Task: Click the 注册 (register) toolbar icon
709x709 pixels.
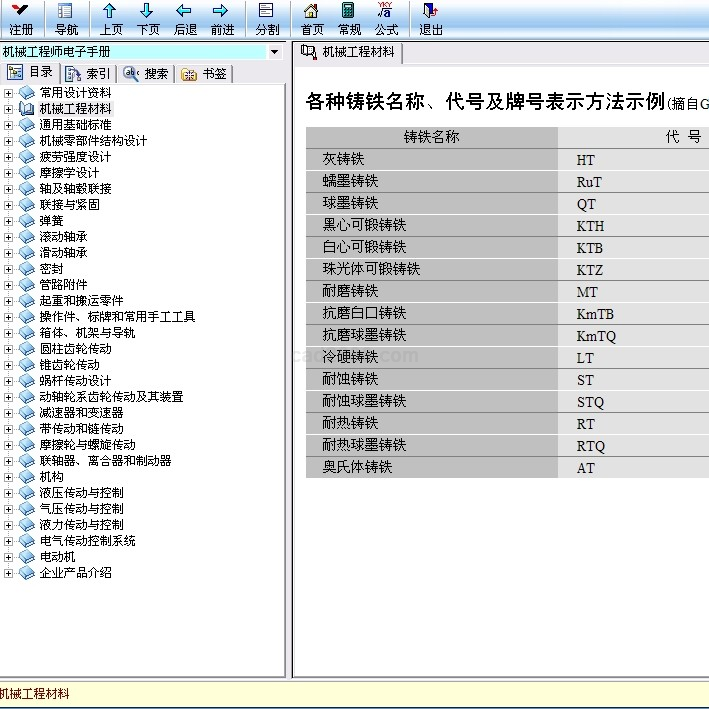Action: 21,18
